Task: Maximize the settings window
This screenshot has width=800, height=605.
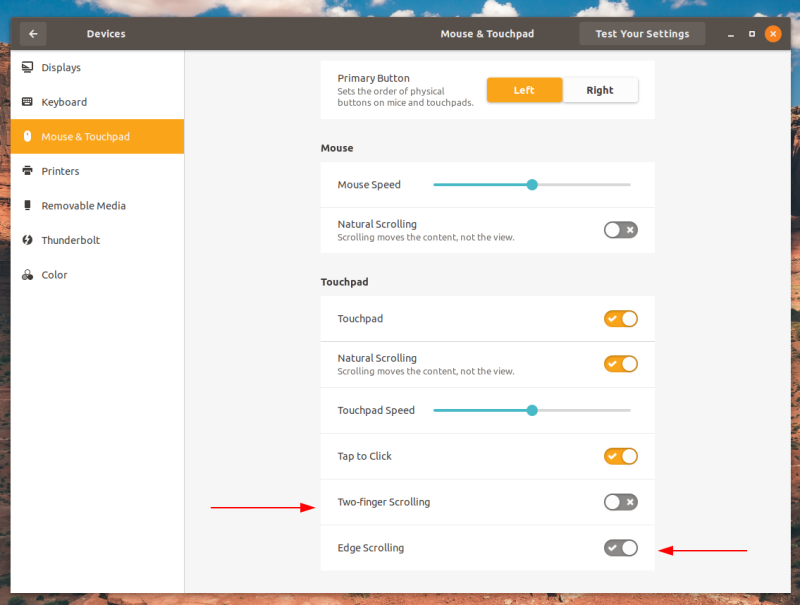Action: pos(752,34)
